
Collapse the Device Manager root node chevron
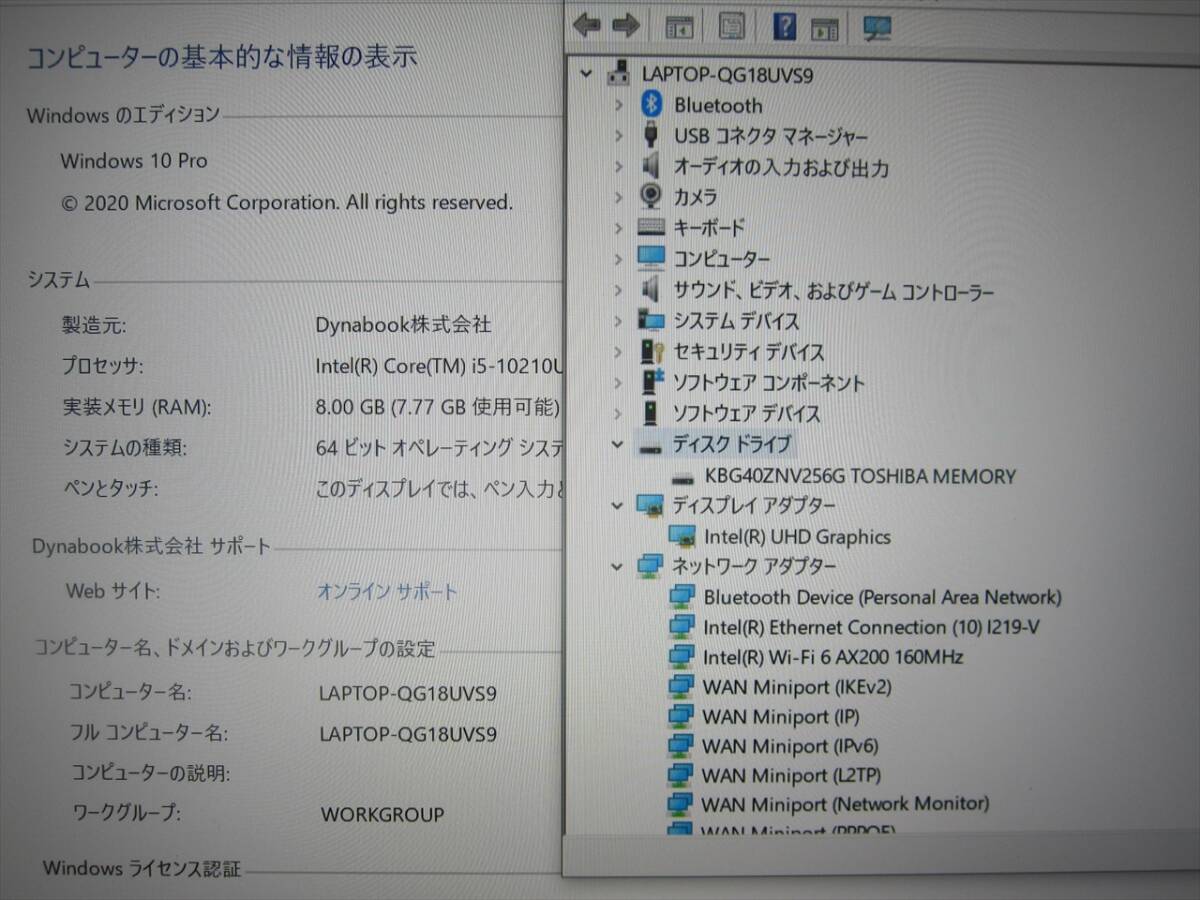586,73
